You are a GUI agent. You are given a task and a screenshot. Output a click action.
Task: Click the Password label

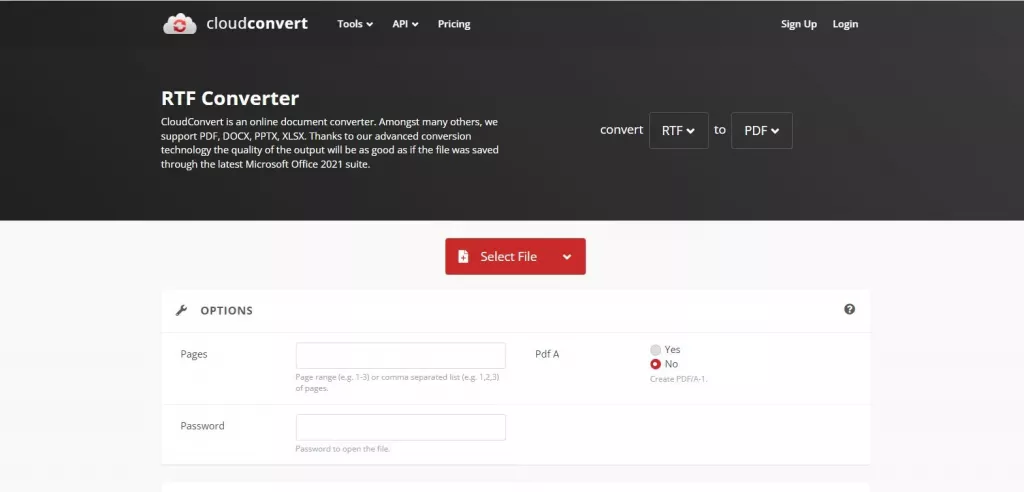point(202,426)
